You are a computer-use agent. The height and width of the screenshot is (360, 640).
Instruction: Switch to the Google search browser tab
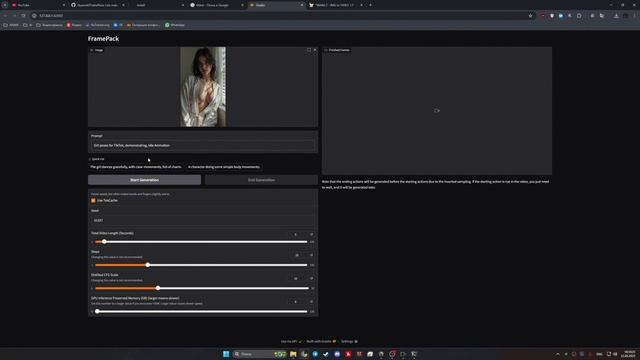(x=216, y=5)
